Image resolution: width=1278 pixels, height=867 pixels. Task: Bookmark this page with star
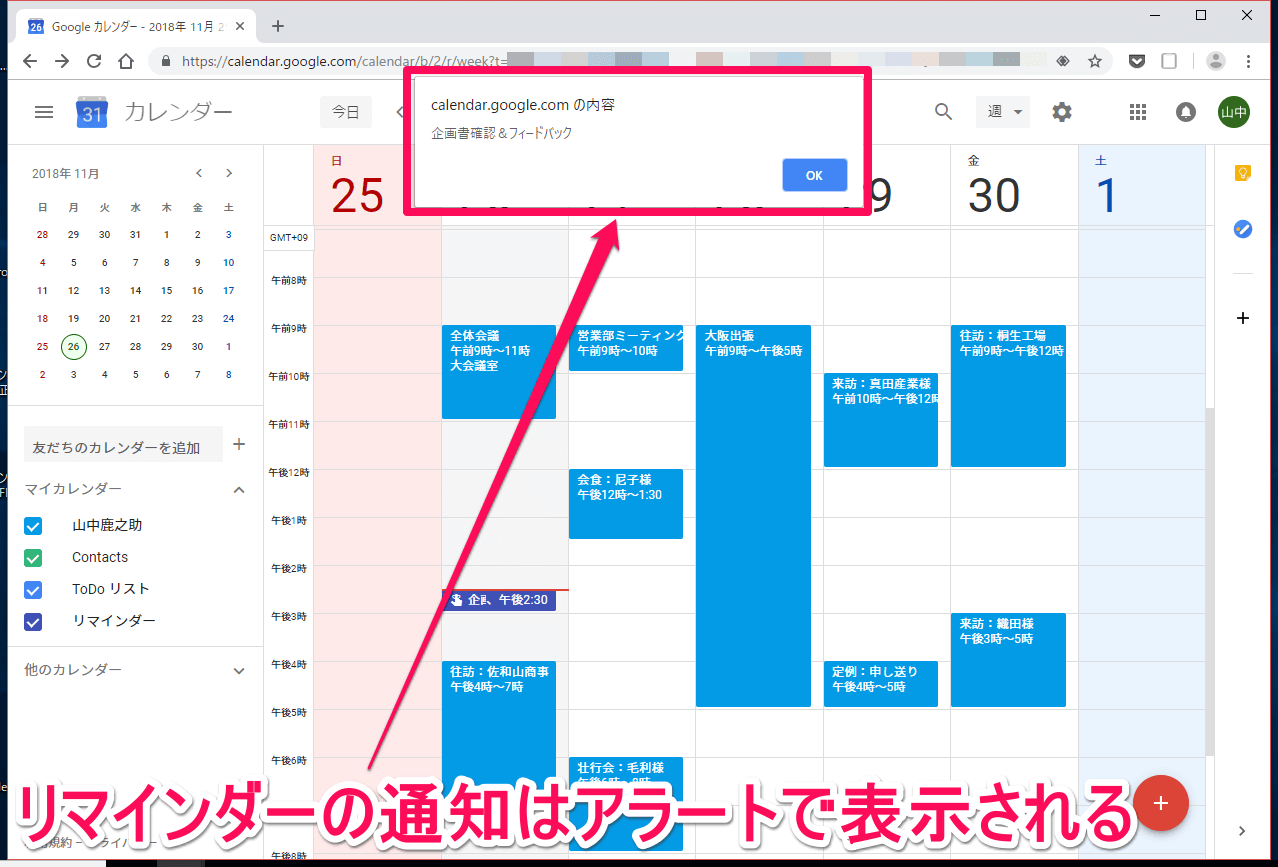1095,61
